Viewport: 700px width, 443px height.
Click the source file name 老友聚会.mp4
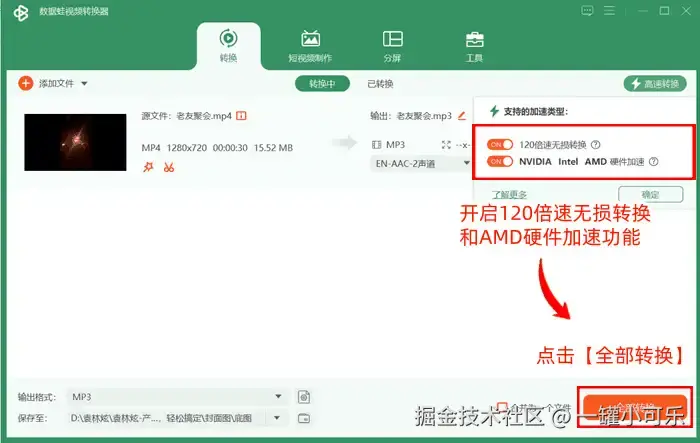pyautogui.click(x=204, y=116)
